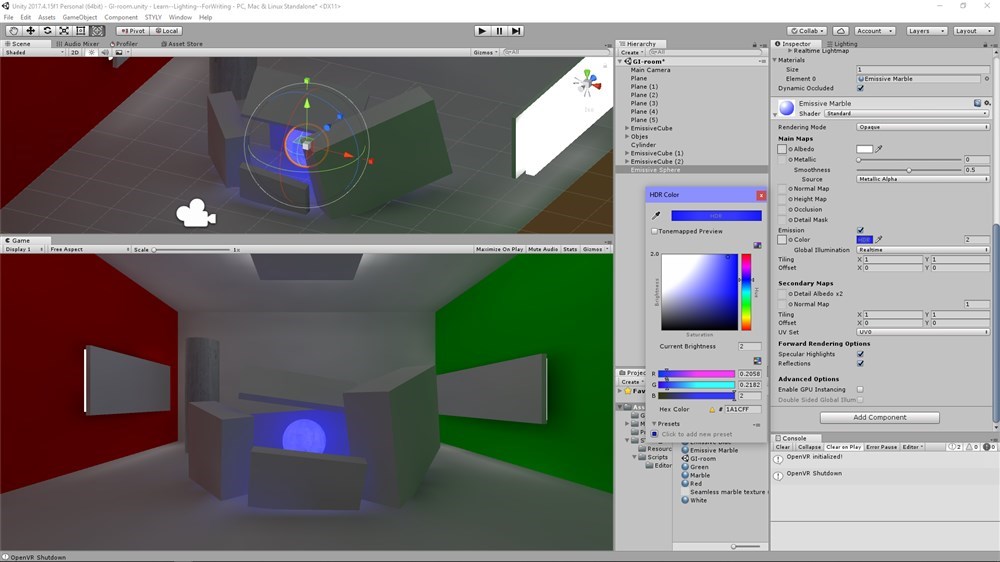Click inside the saturation-brightness color square
The width and height of the screenshot is (1000, 562).
pyautogui.click(x=700, y=292)
